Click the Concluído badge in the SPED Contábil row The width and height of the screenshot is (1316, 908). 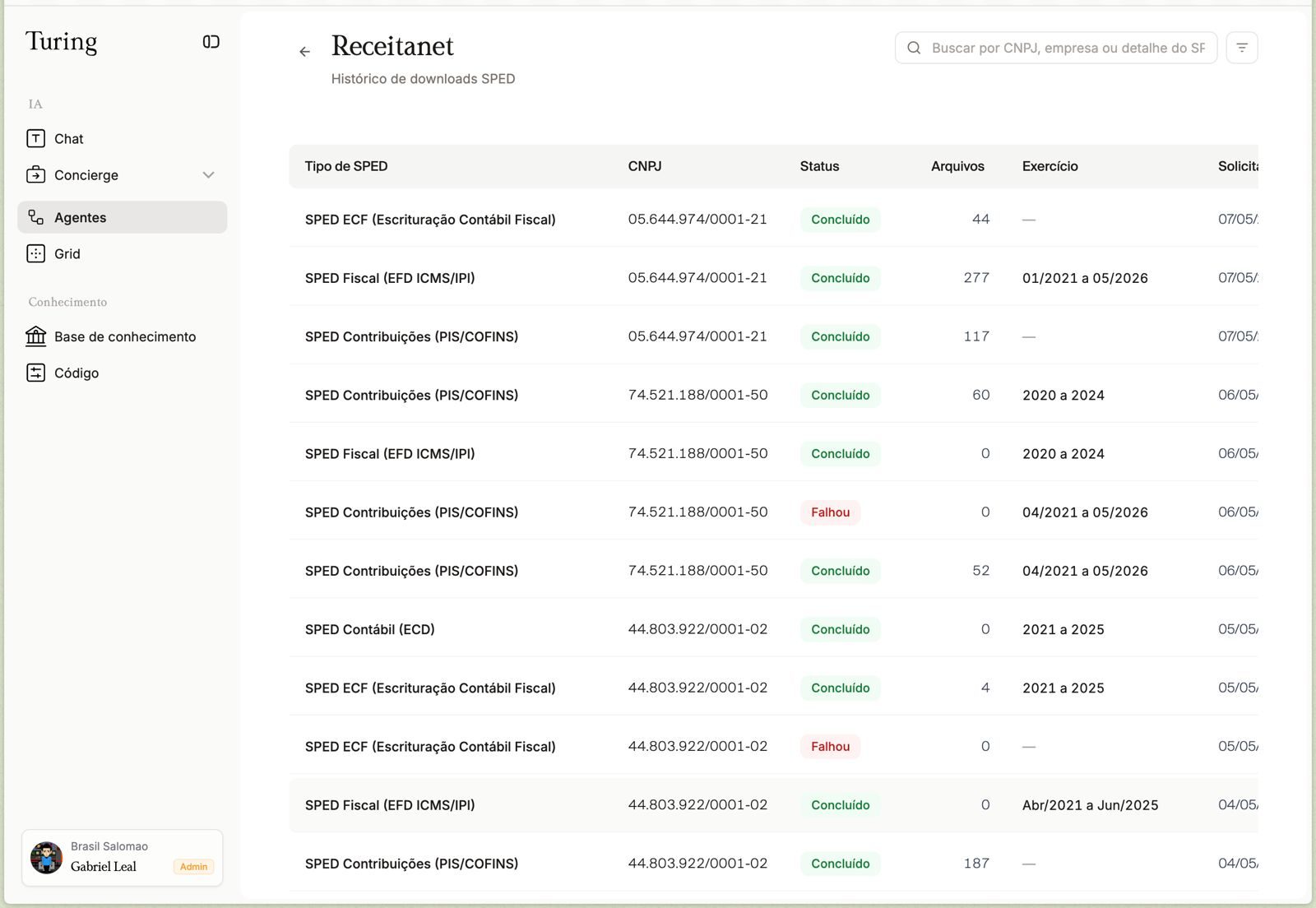(841, 629)
